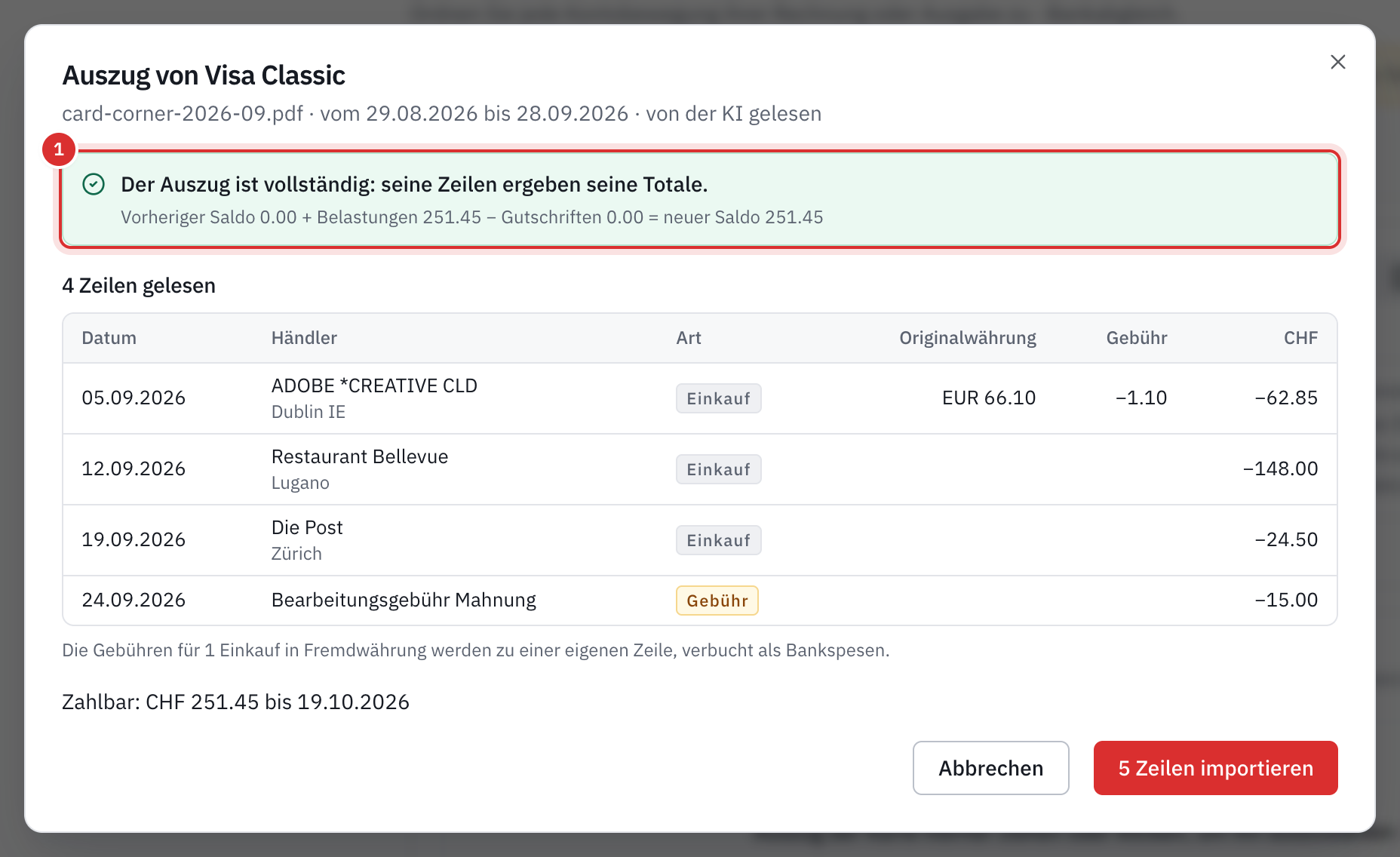Screen dimensions: 1400x857
Task: Click the yellow Gebühr tag
Action: point(717,601)
